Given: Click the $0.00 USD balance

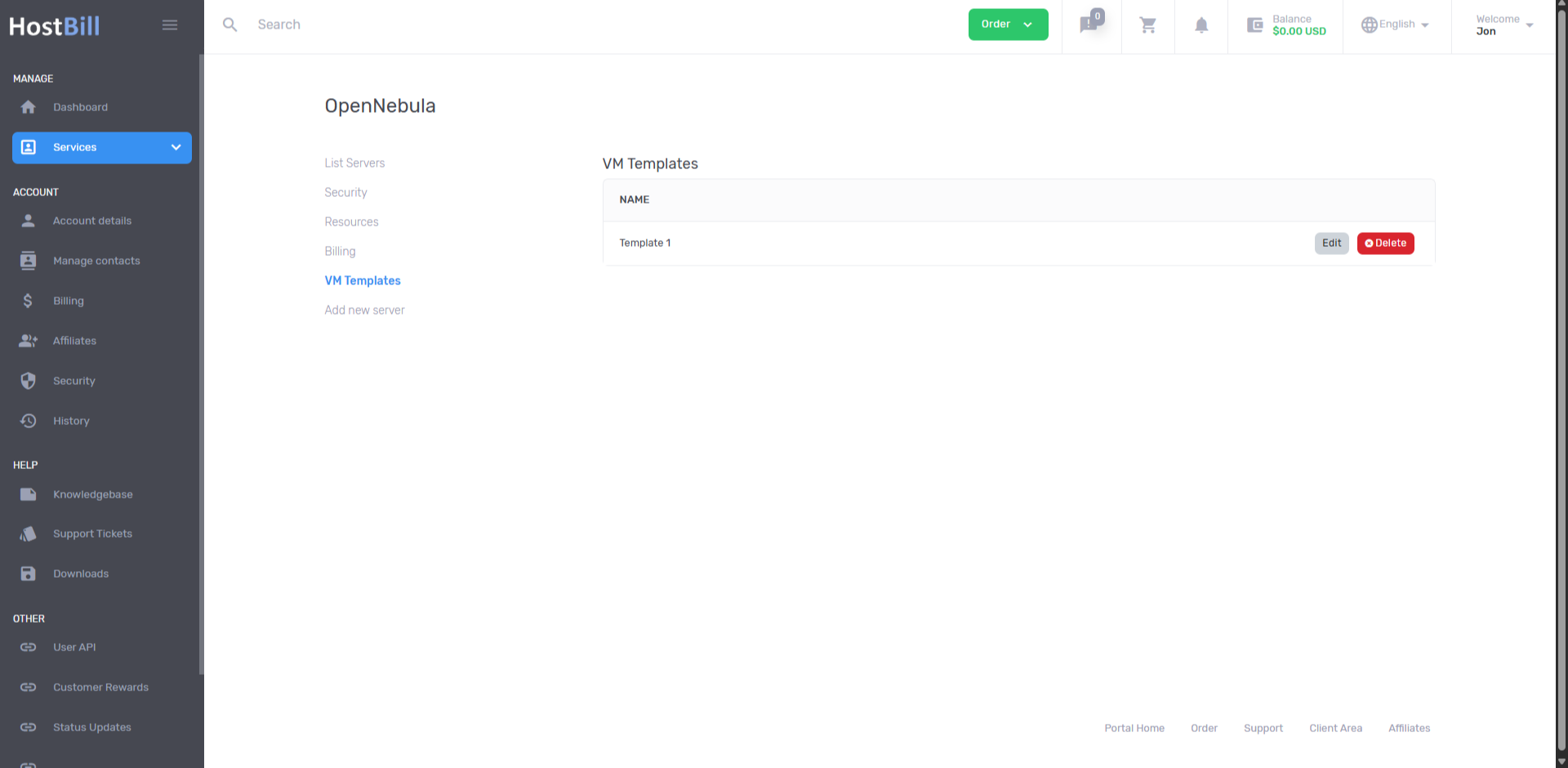Looking at the screenshot, I should point(1298,32).
